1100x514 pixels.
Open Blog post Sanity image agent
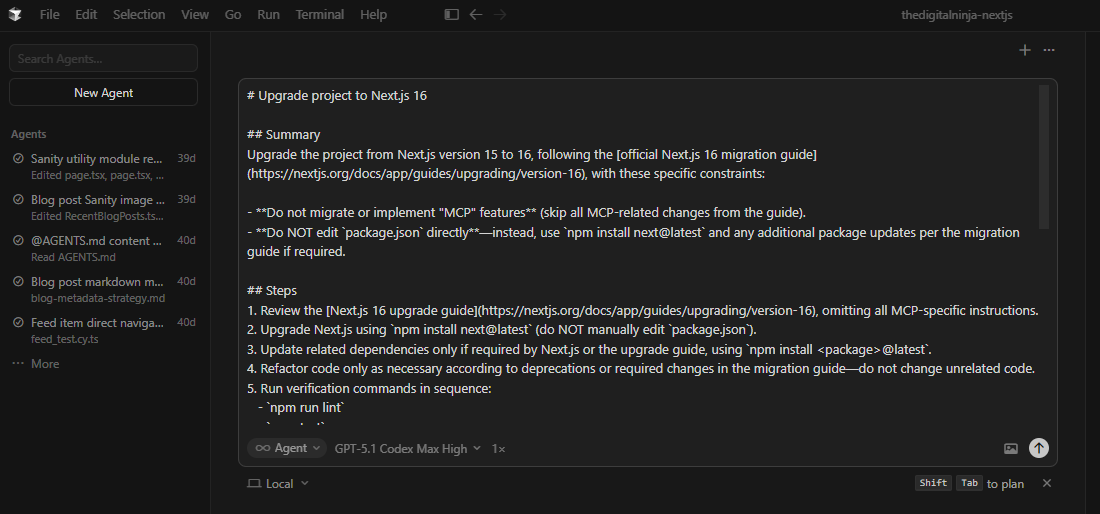point(103,208)
